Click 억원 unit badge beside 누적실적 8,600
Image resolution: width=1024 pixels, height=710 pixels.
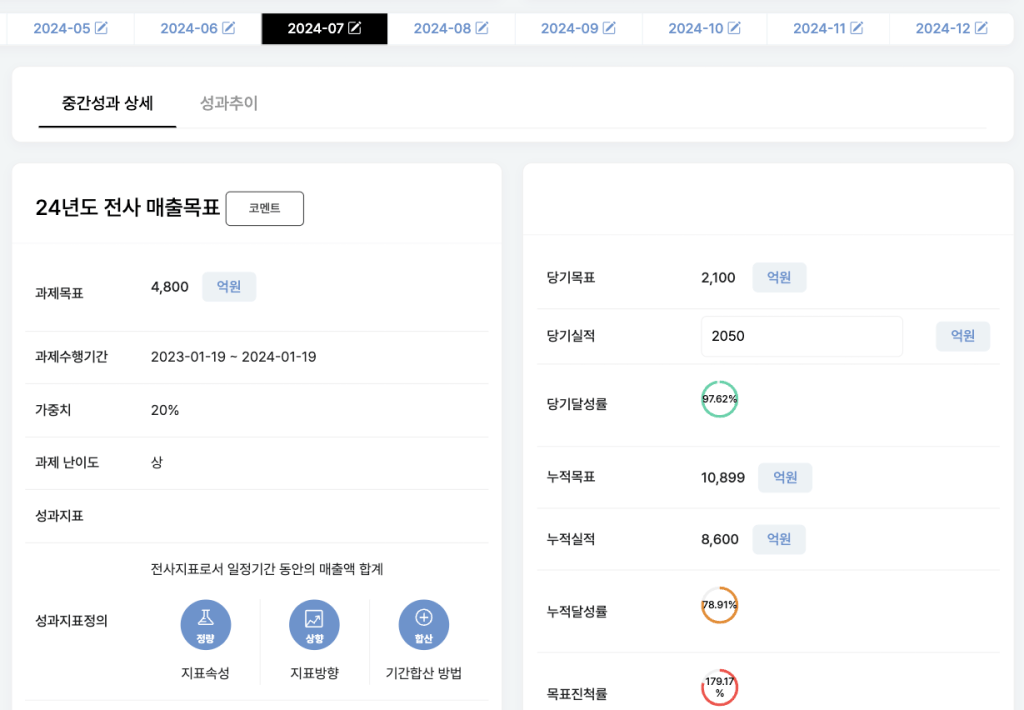[779, 540]
